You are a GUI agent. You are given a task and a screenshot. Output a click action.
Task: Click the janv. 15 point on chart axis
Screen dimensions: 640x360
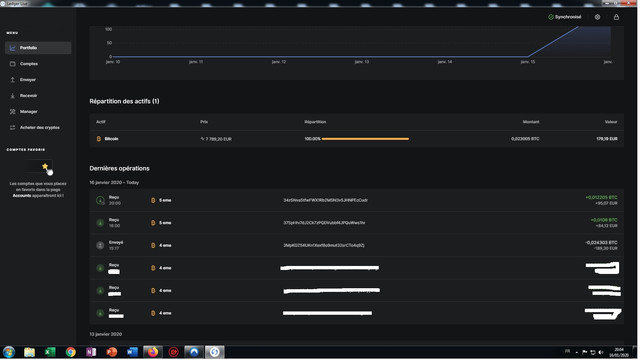pos(528,62)
